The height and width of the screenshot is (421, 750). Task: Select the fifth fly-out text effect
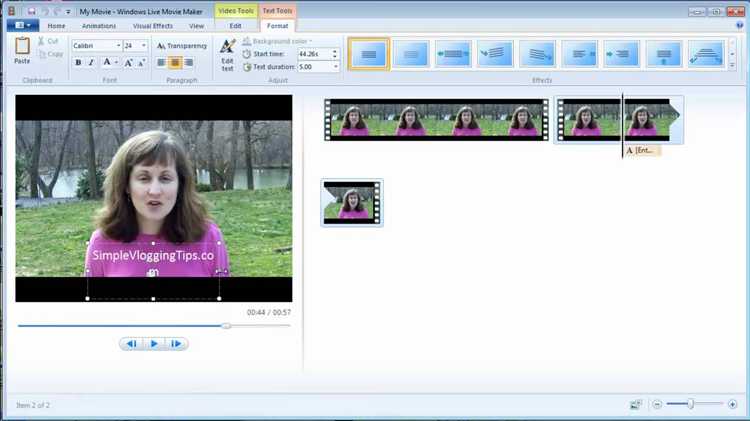click(x=537, y=54)
